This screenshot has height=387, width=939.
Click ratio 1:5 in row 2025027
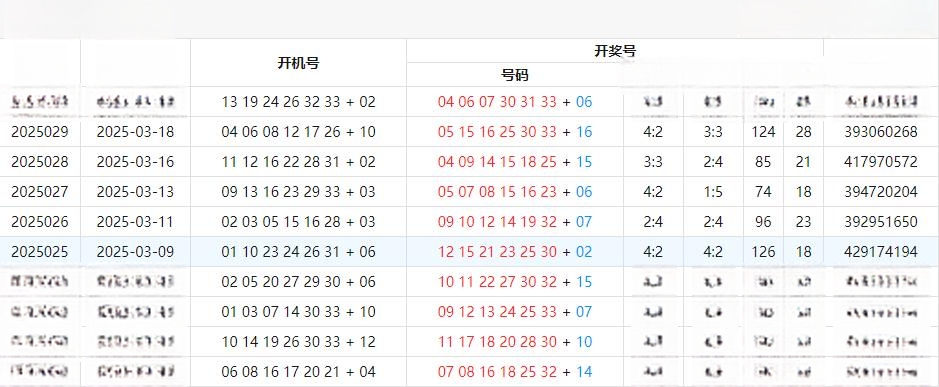tap(713, 192)
